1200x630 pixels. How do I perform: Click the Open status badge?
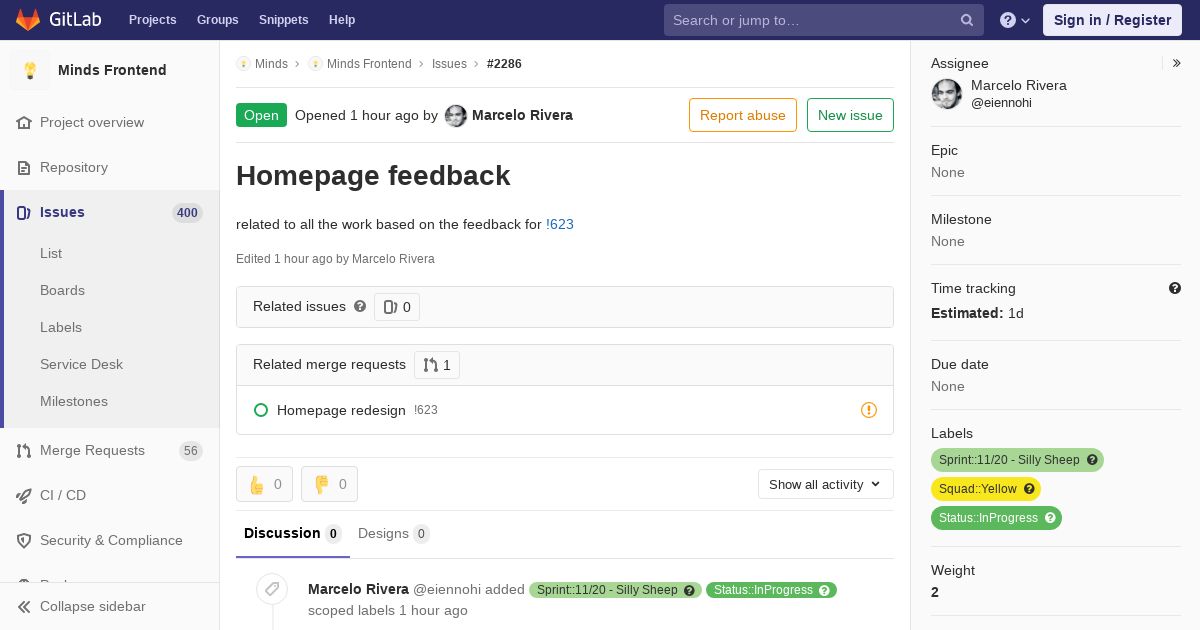[x=261, y=115]
